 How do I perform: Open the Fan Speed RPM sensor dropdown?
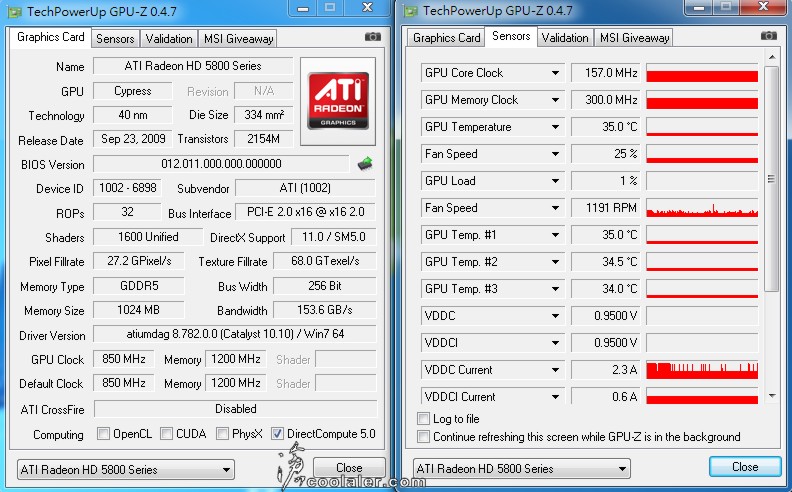click(555, 208)
